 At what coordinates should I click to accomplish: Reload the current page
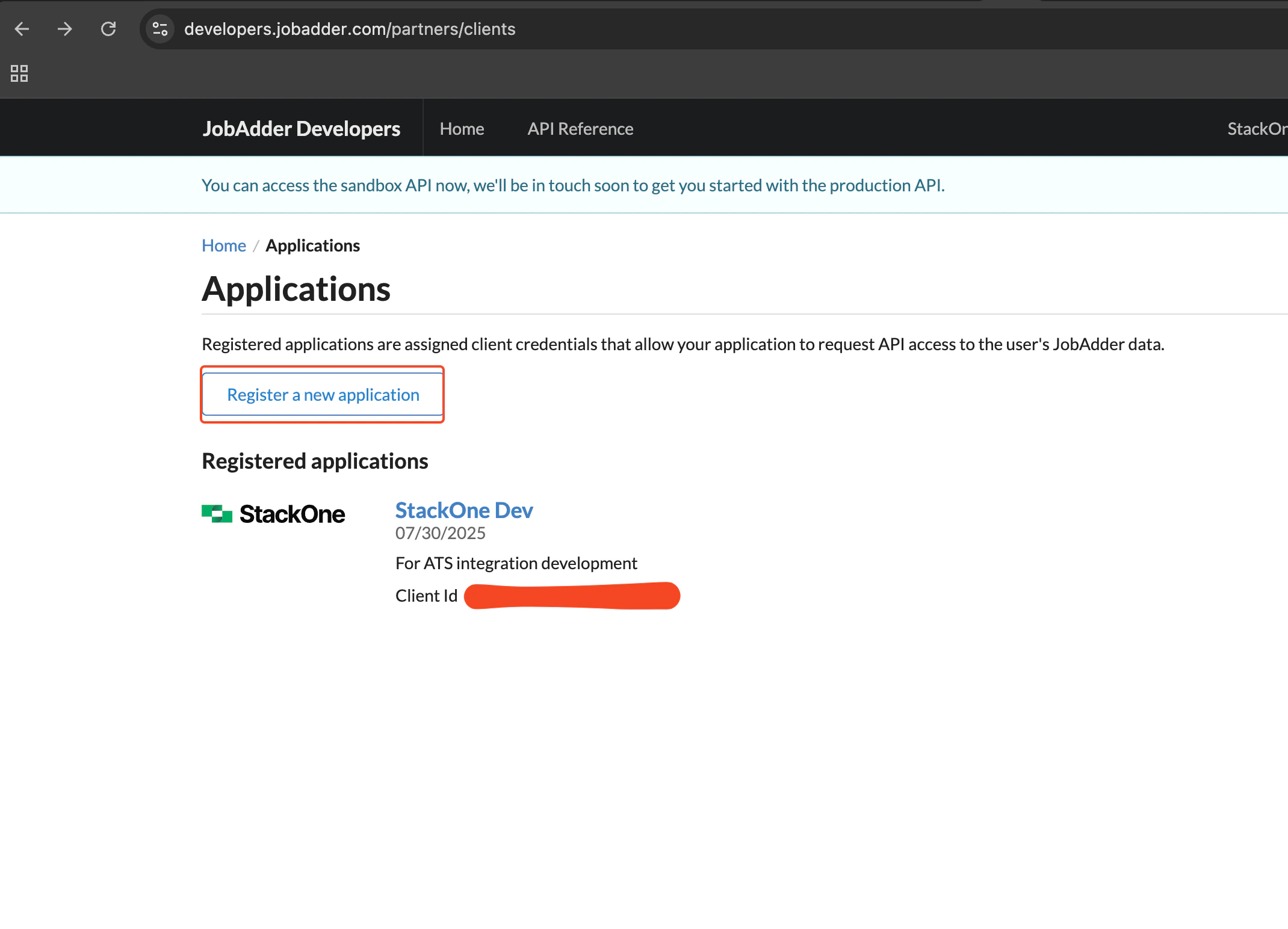pyautogui.click(x=109, y=28)
